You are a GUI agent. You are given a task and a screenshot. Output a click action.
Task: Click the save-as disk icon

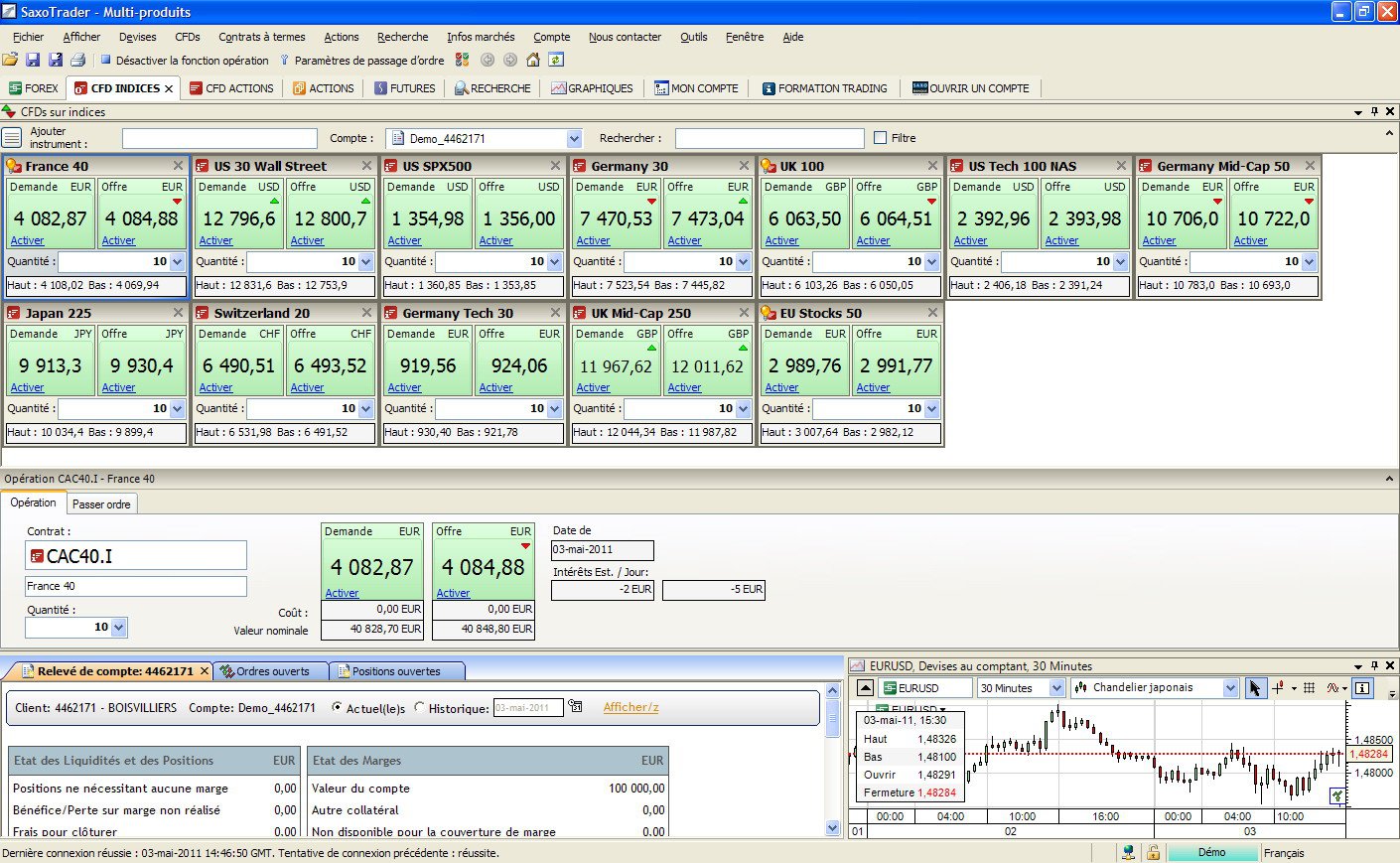[x=56, y=61]
